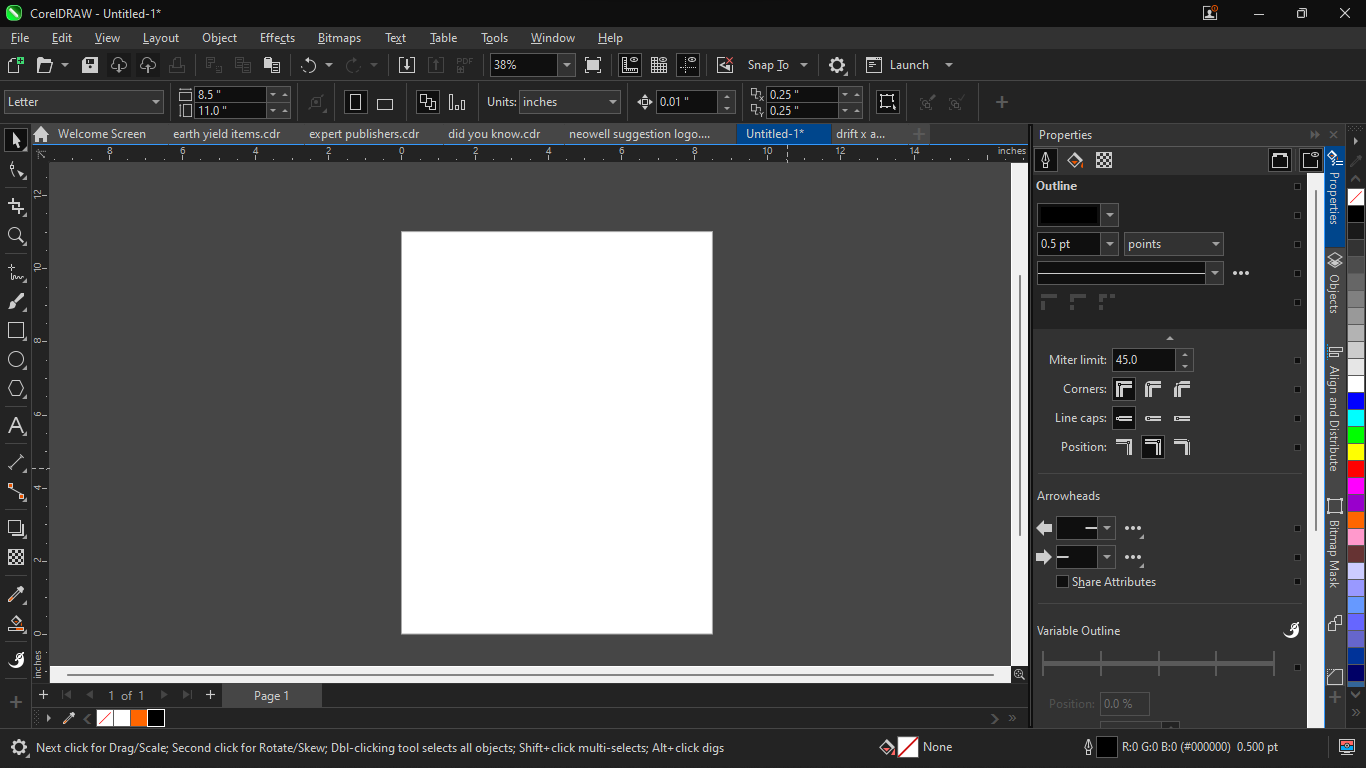Viewport: 1366px width, 768px height.
Task: Select the Transparency tool
Action: [16, 557]
